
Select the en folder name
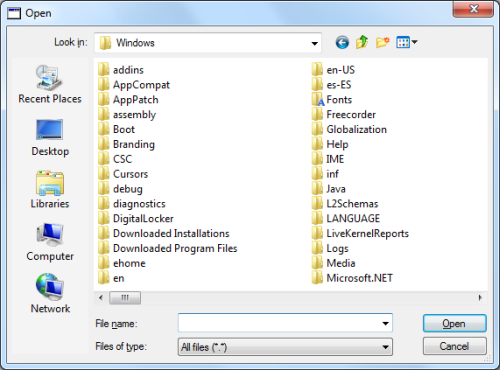point(119,278)
